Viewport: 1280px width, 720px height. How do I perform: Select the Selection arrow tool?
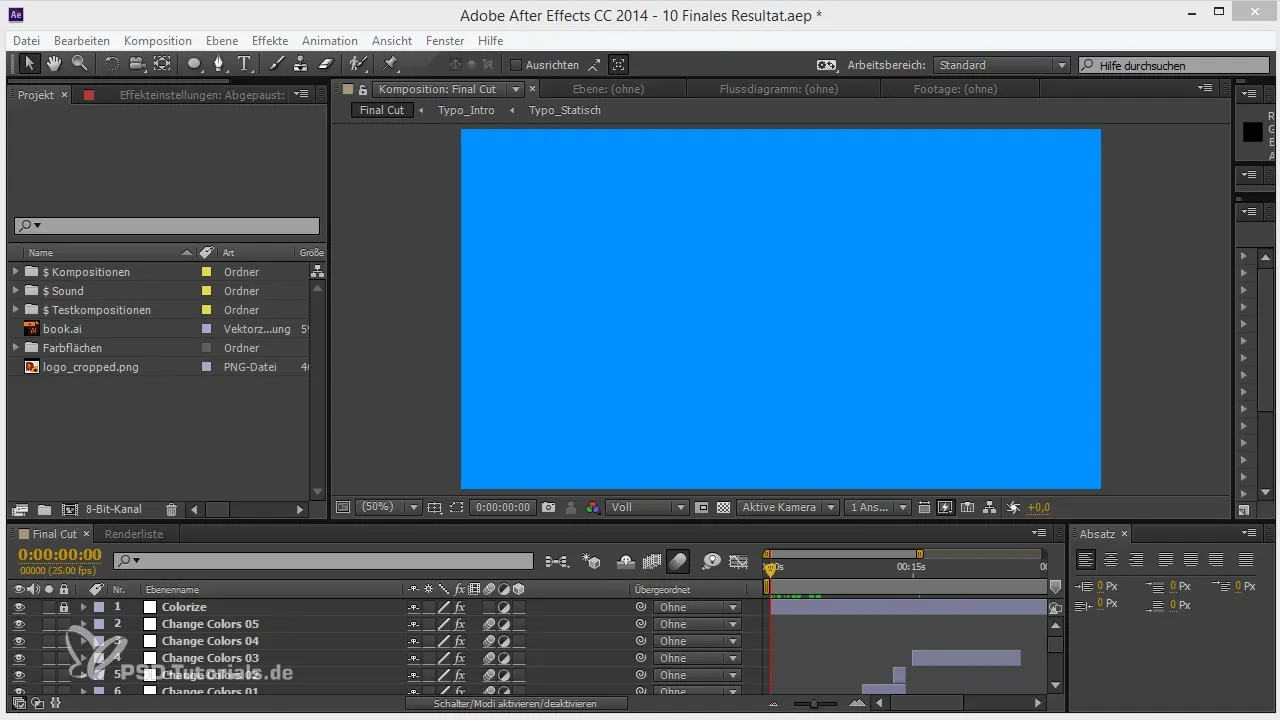click(30, 64)
